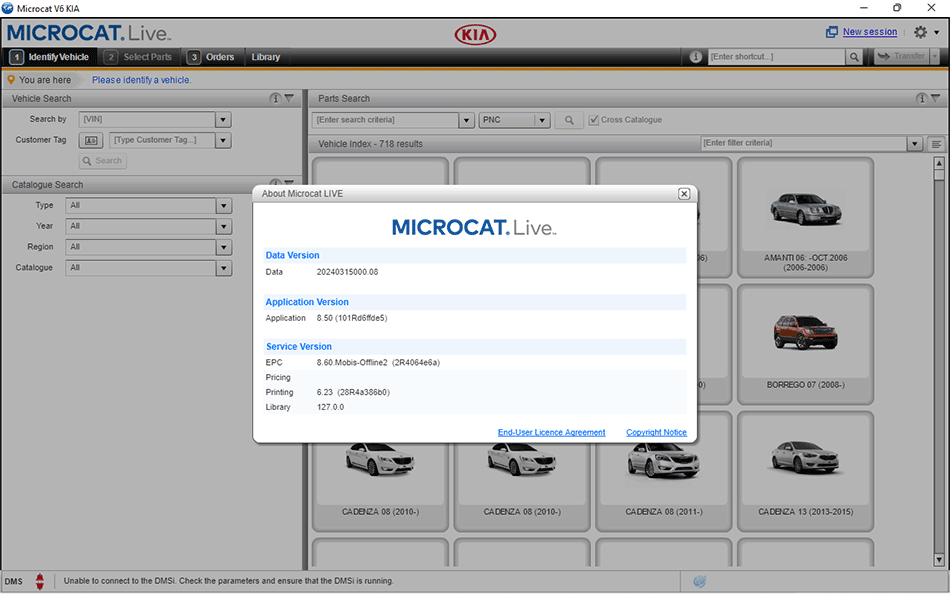Screen dimensions: 950x594
Task: Focus the Enter shortcut input field
Action: [x=776, y=56]
